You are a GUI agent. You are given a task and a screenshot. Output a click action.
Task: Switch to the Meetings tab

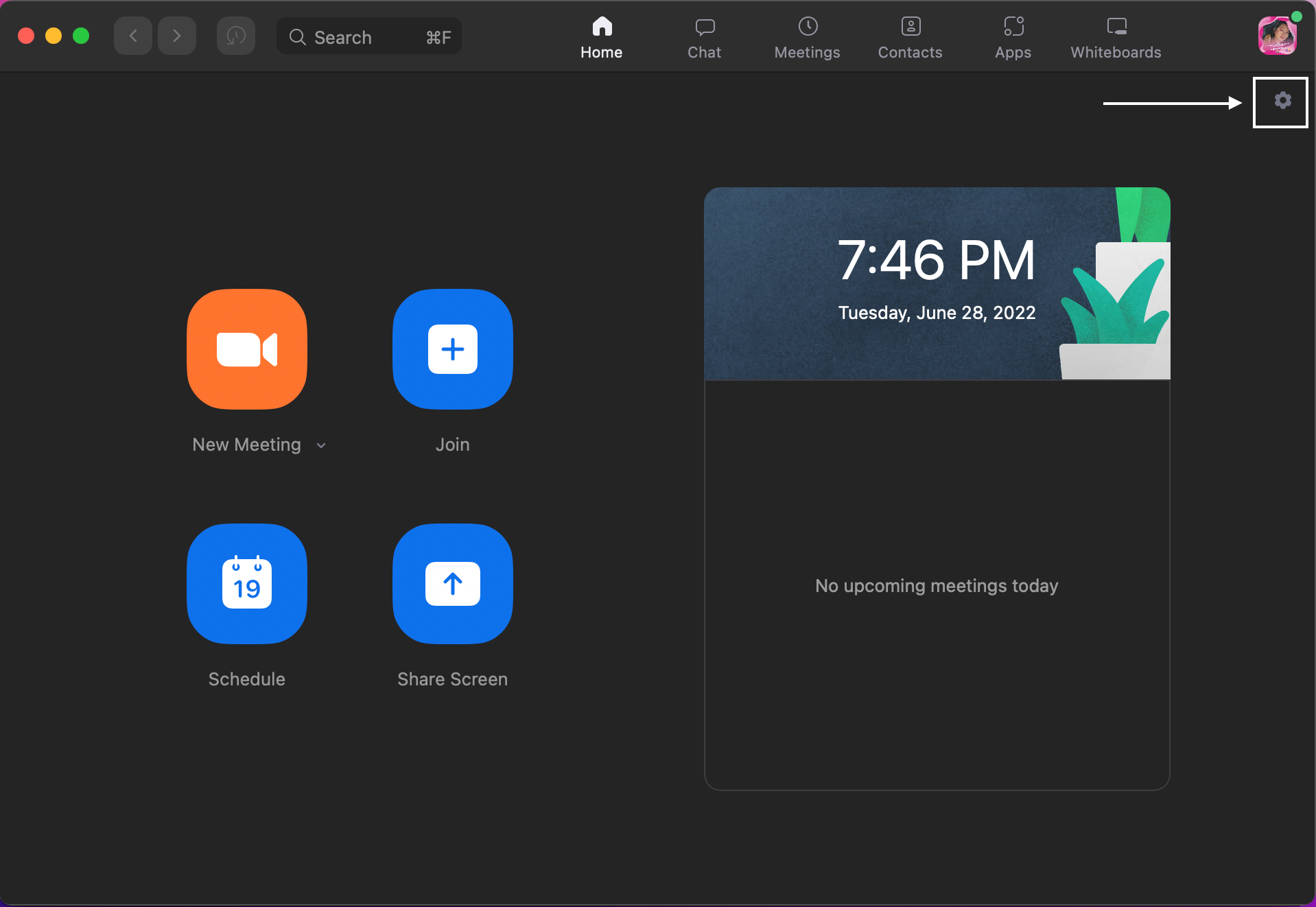[807, 36]
